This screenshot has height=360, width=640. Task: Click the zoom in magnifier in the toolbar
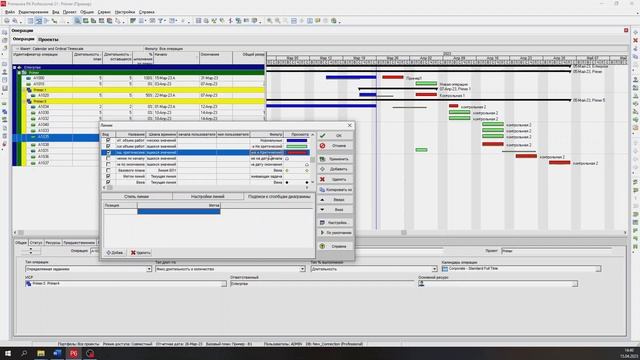269,21
